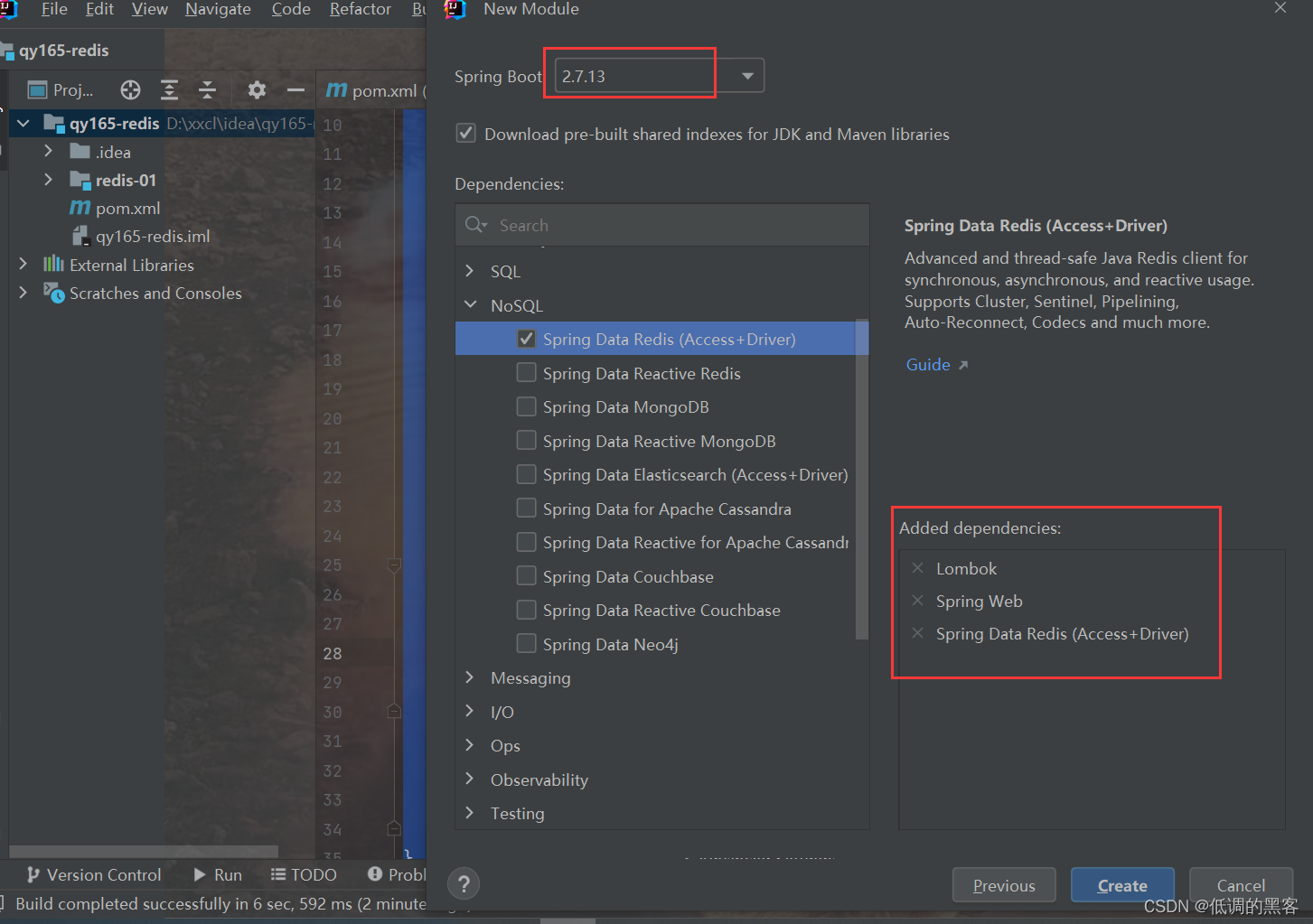Select the .idea folder
Screen dimensions: 1313x924
pos(113,152)
